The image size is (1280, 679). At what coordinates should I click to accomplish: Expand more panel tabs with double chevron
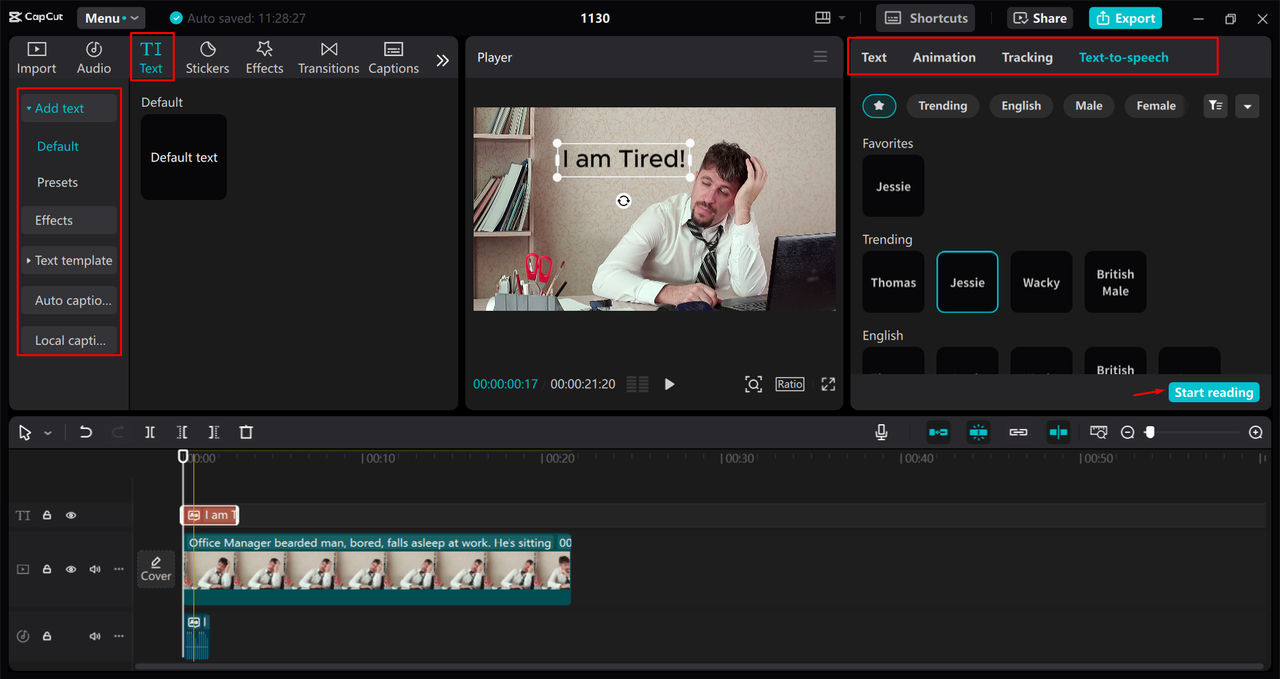tap(443, 60)
